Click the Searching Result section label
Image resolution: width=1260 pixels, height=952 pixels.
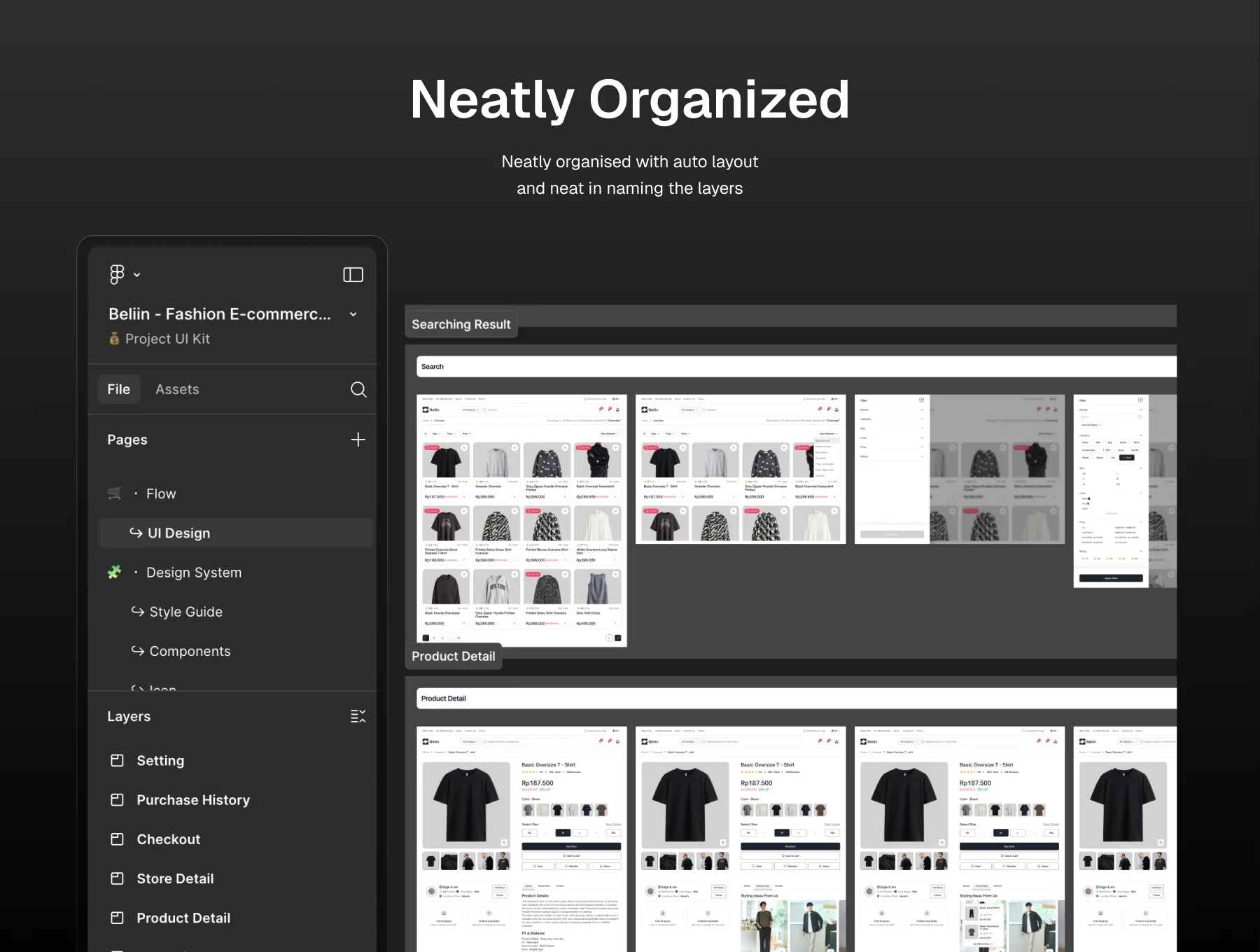pos(461,324)
